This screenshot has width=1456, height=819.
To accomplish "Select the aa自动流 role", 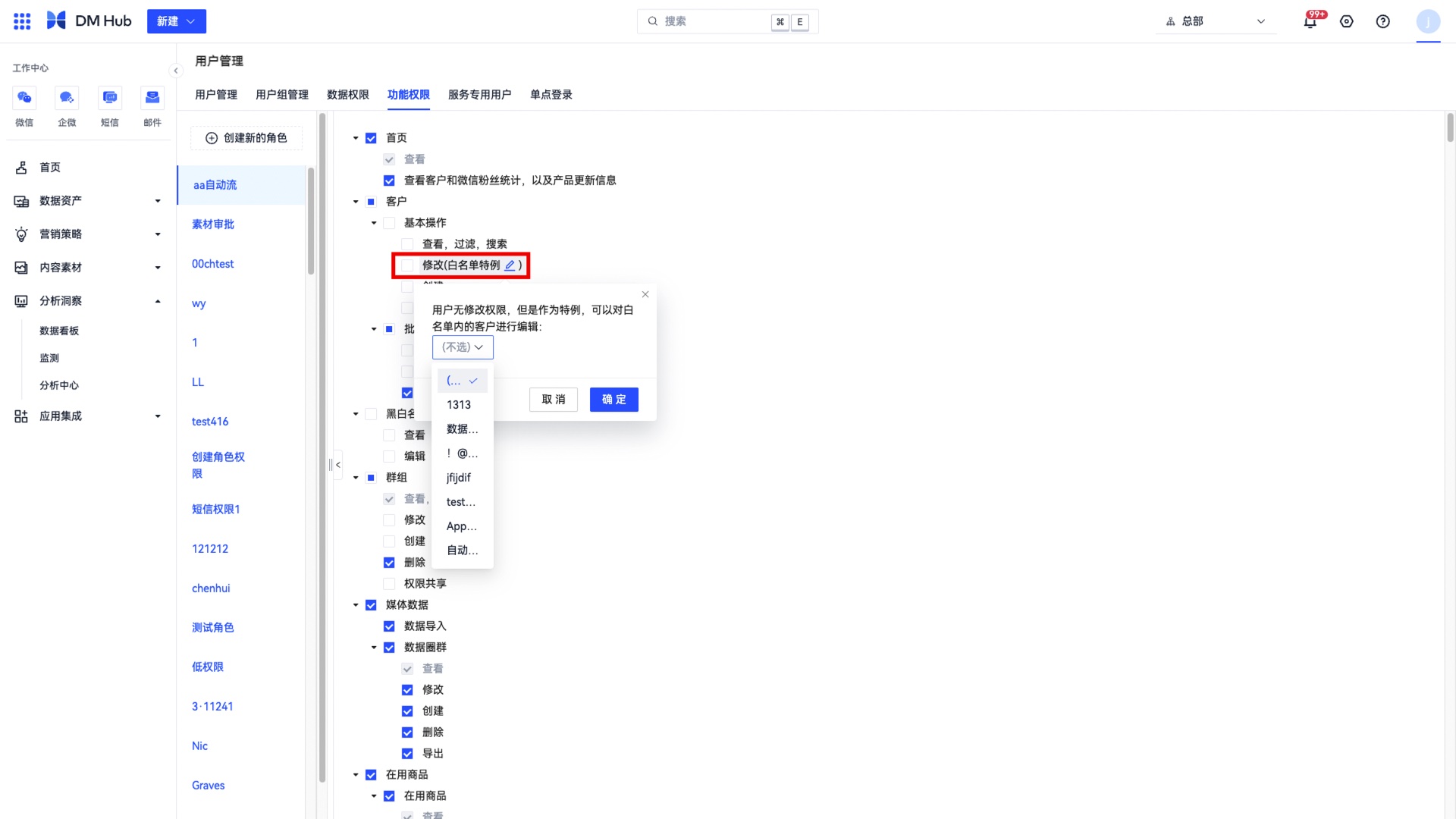I will pyautogui.click(x=241, y=185).
